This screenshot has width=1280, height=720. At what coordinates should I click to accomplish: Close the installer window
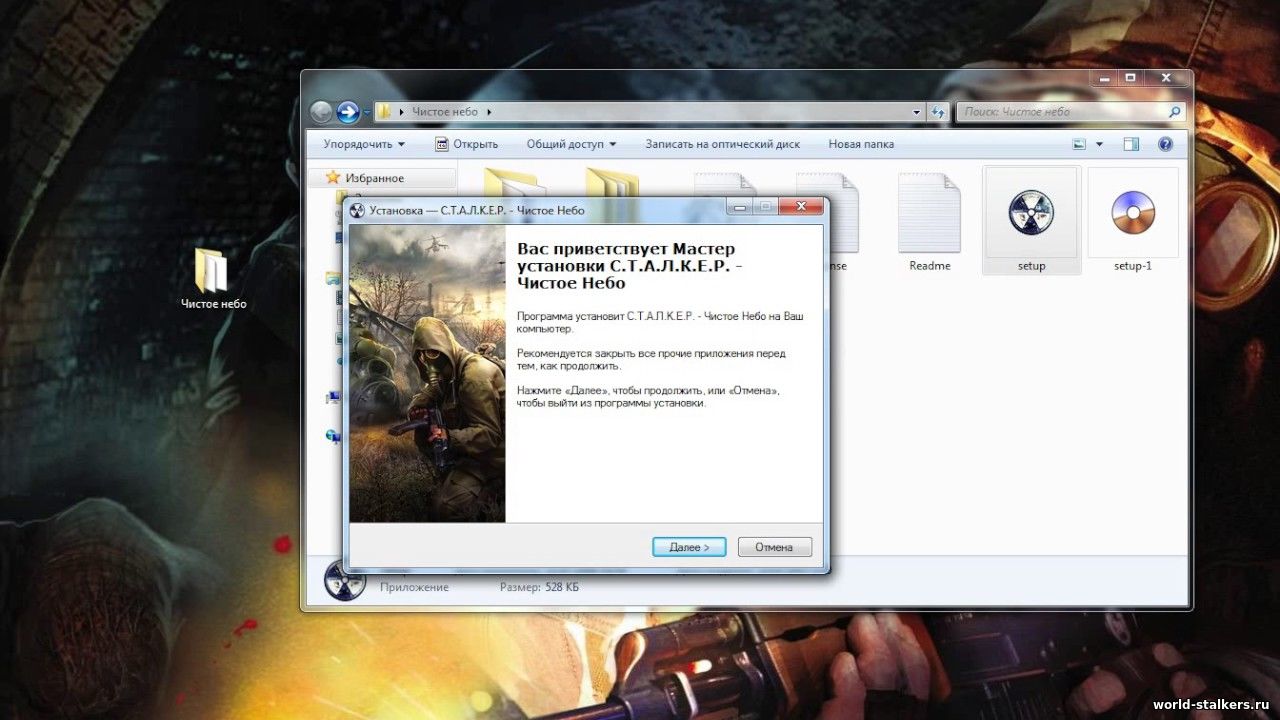coord(800,207)
